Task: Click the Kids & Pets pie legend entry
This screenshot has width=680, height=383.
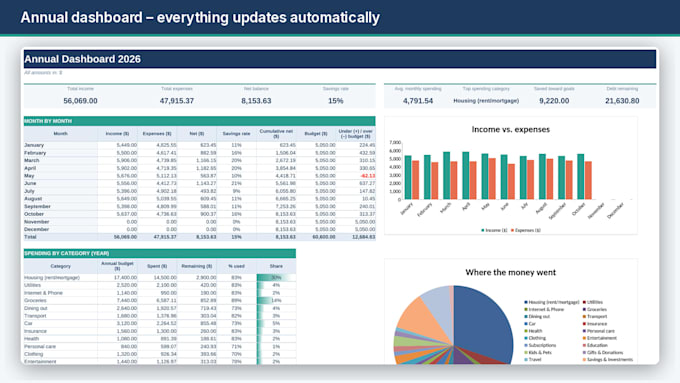Action: (538, 353)
